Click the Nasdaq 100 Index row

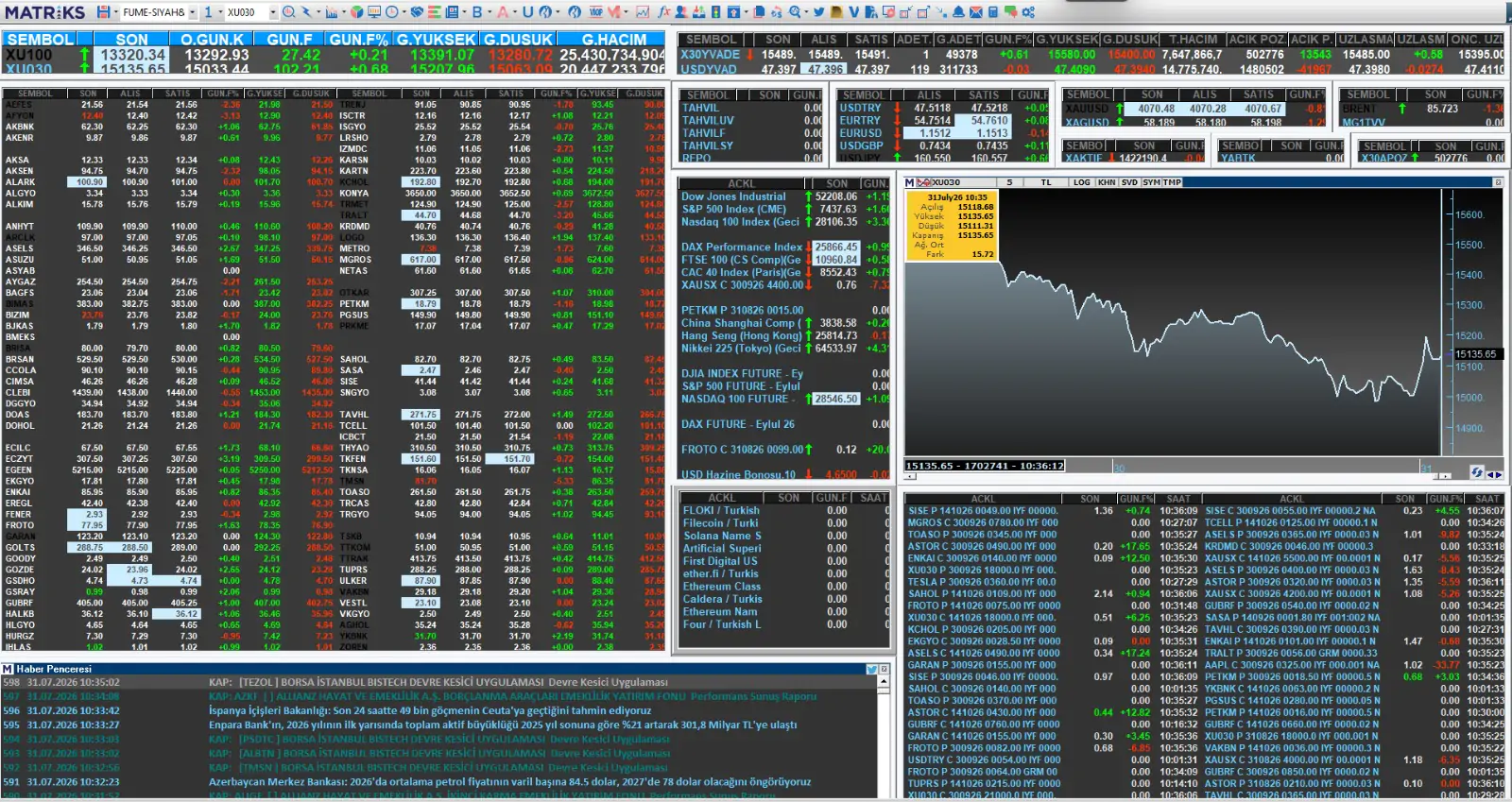(784, 222)
